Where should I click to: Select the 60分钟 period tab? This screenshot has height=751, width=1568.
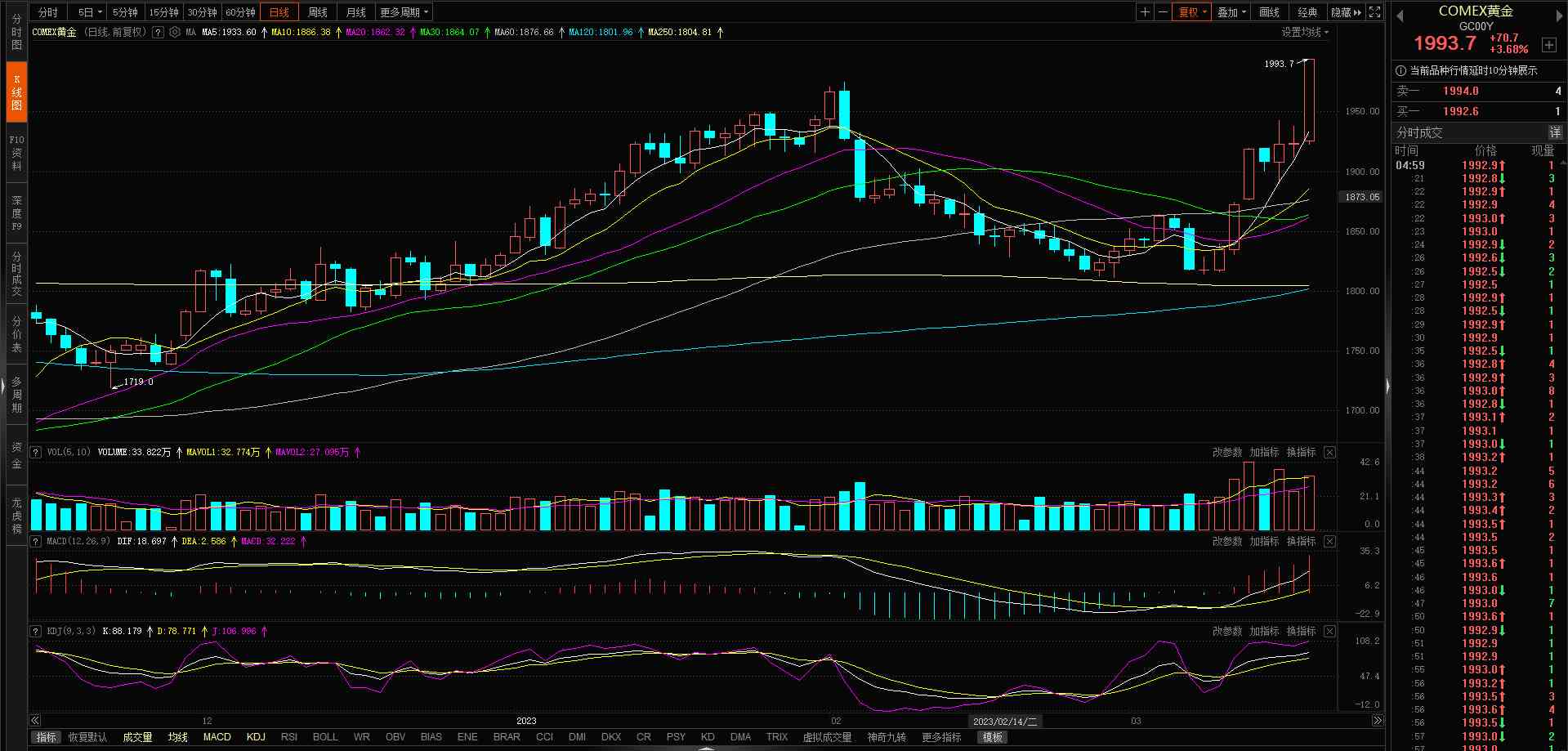tap(240, 12)
